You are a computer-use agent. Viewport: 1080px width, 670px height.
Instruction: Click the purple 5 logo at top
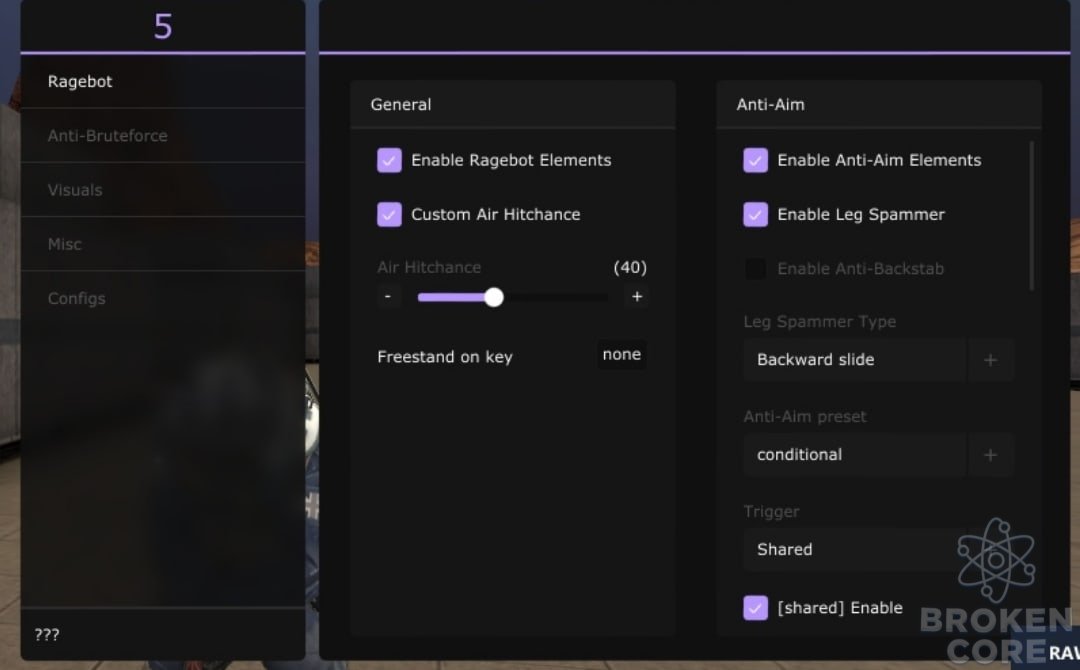pyautogui.click(x=163, y=26)
